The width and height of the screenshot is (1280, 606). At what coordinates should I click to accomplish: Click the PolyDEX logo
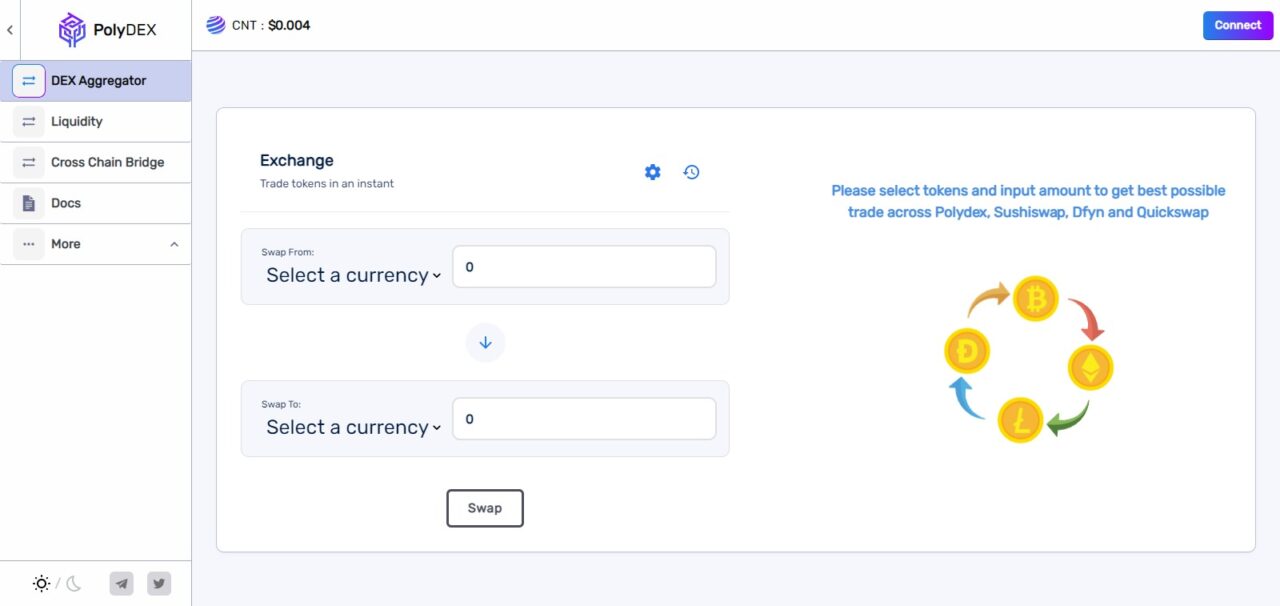click(107, 30)
